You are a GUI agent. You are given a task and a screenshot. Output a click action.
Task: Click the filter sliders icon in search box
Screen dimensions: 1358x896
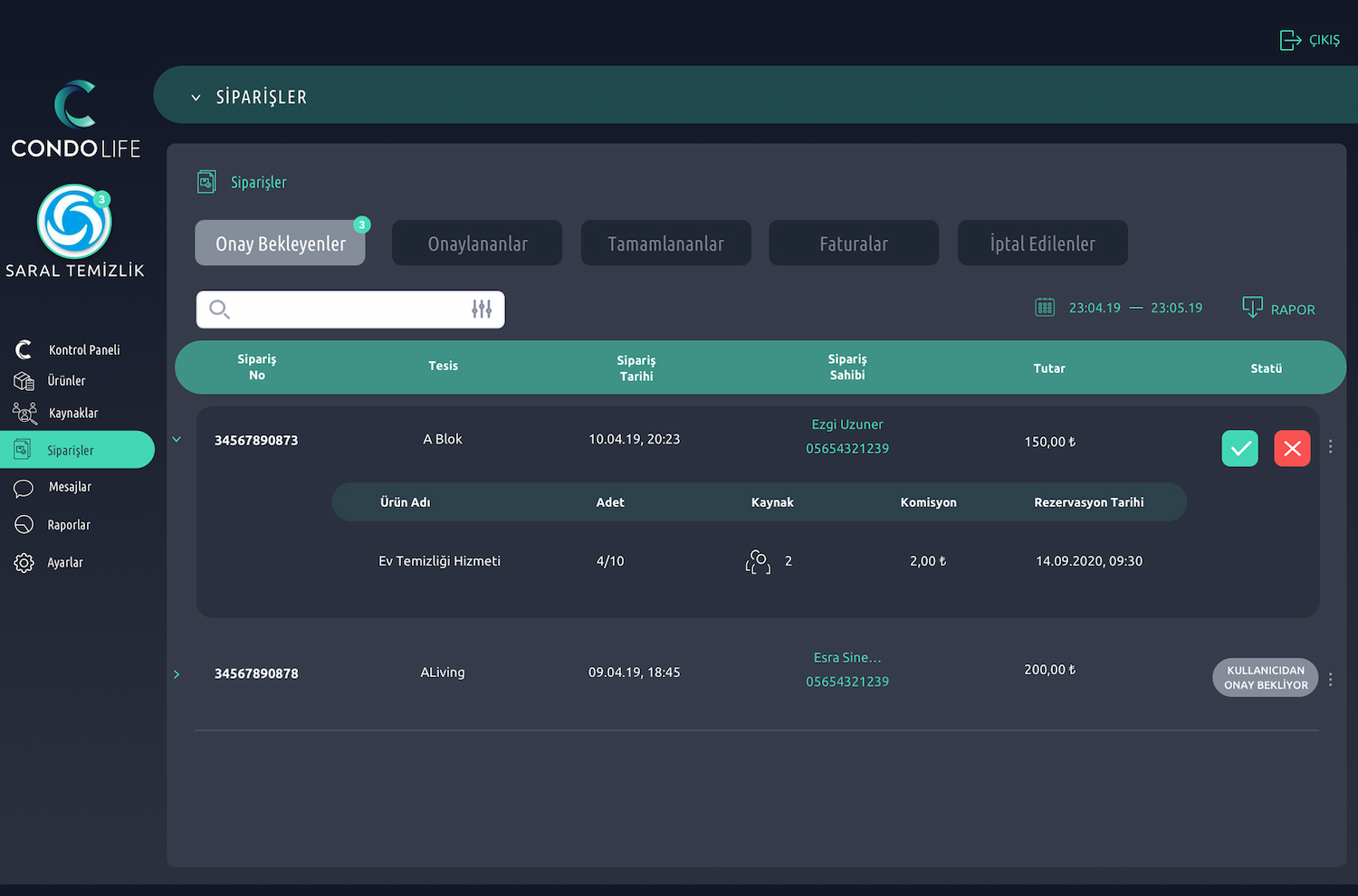click(x=482, y=310)
